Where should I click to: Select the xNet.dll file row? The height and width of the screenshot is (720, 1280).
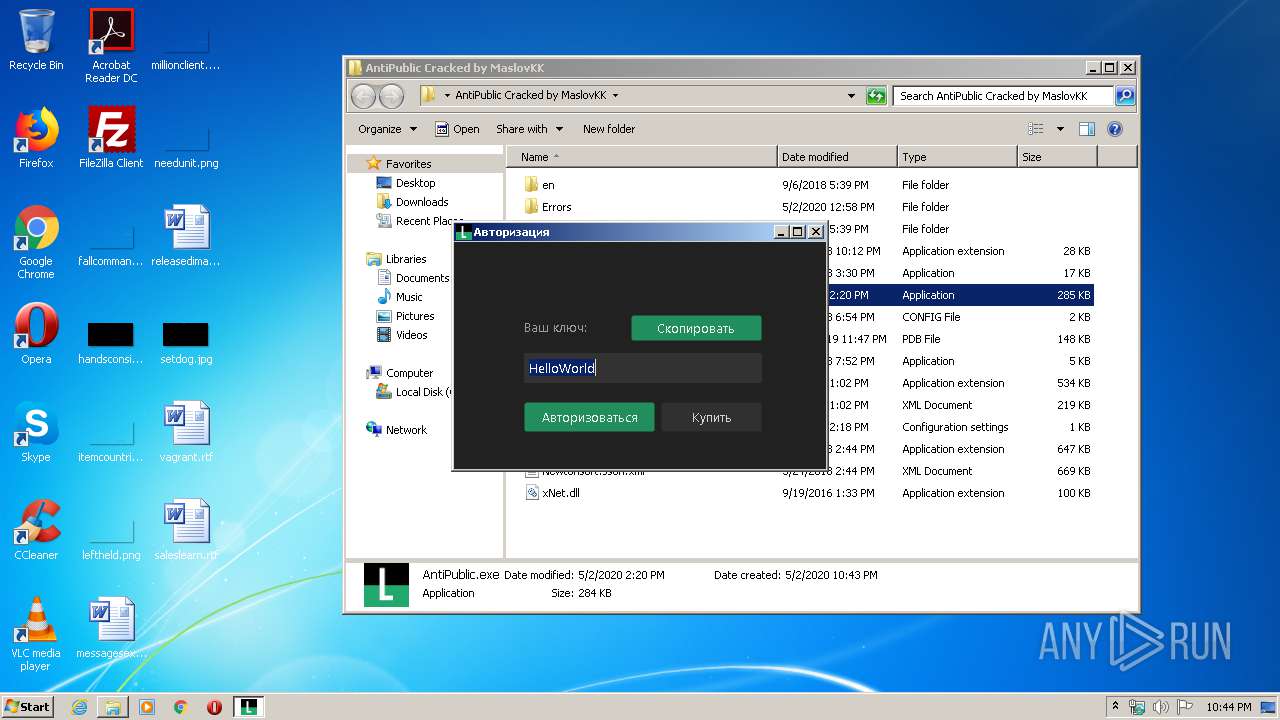[807, 493]
